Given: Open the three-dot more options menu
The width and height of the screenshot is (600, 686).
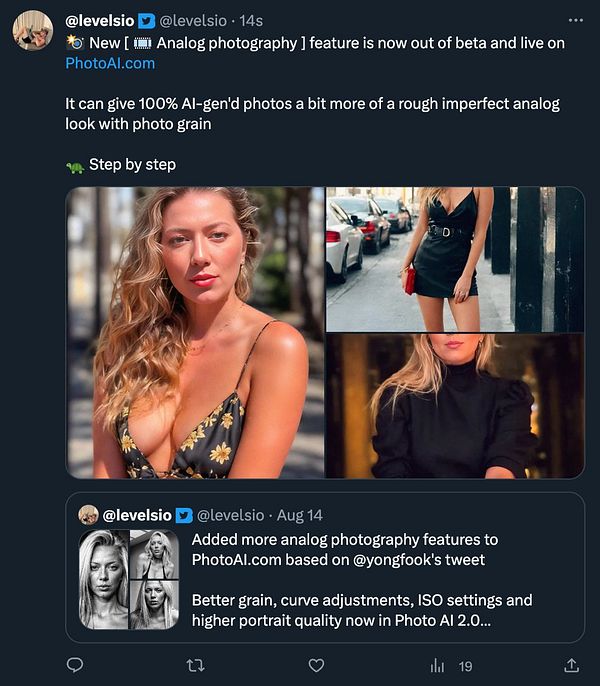Looking at the screenshot, I should pyautogui.click(x=574, y=19).
